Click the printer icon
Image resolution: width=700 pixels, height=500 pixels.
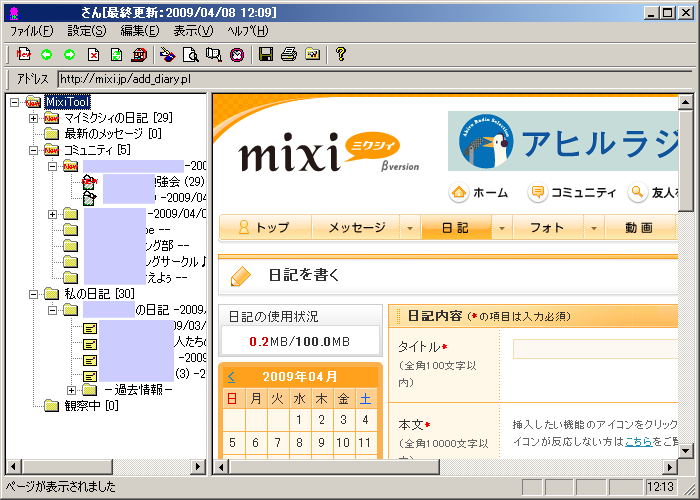[x=289, y=54]
